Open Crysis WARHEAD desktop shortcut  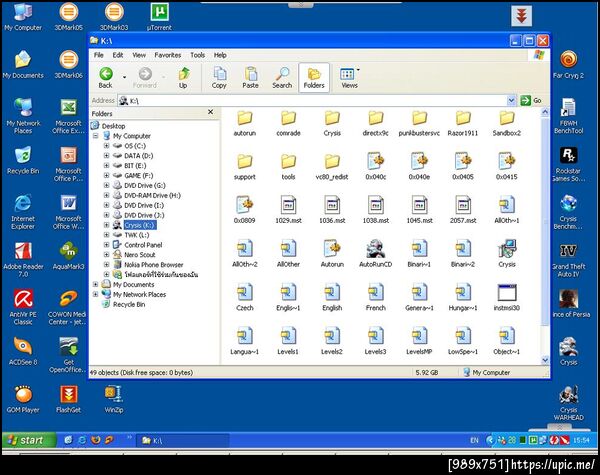(x=569, y=403)
